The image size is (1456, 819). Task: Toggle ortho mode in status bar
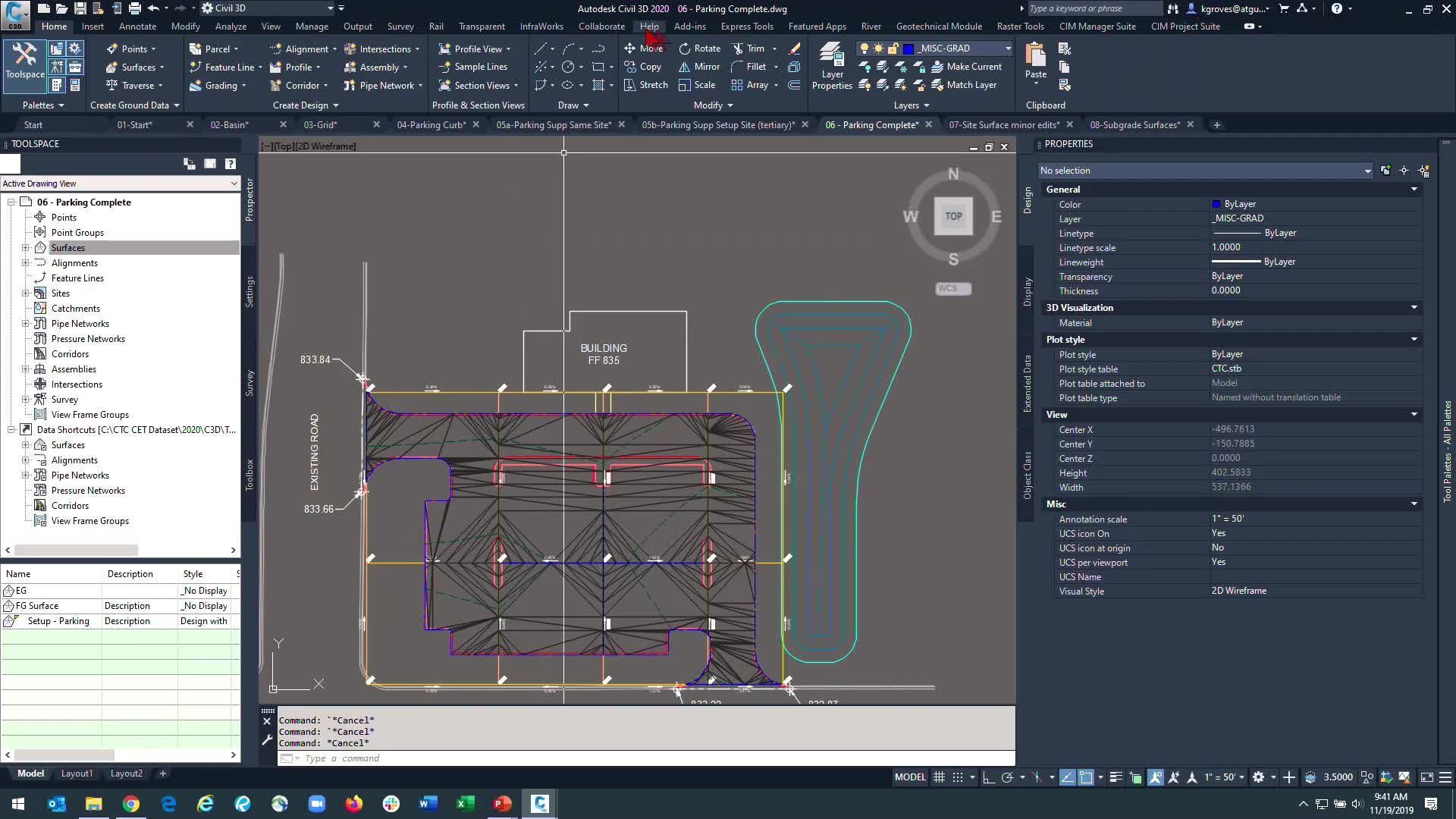[x=988, y=777]
